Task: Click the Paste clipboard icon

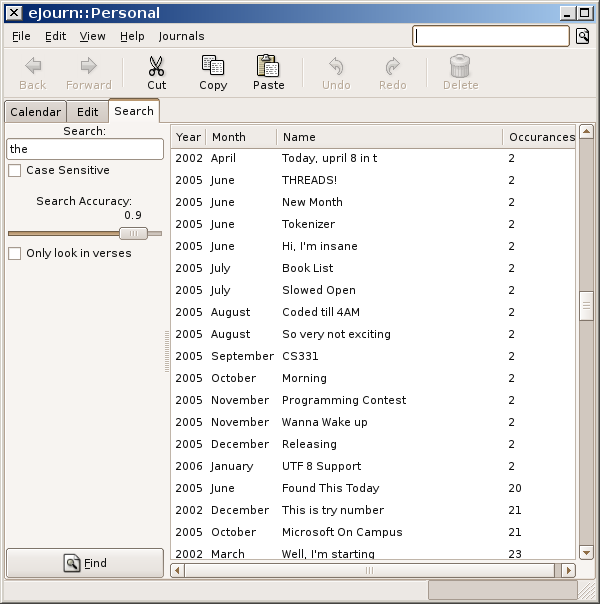Action: tap(268, 67)
